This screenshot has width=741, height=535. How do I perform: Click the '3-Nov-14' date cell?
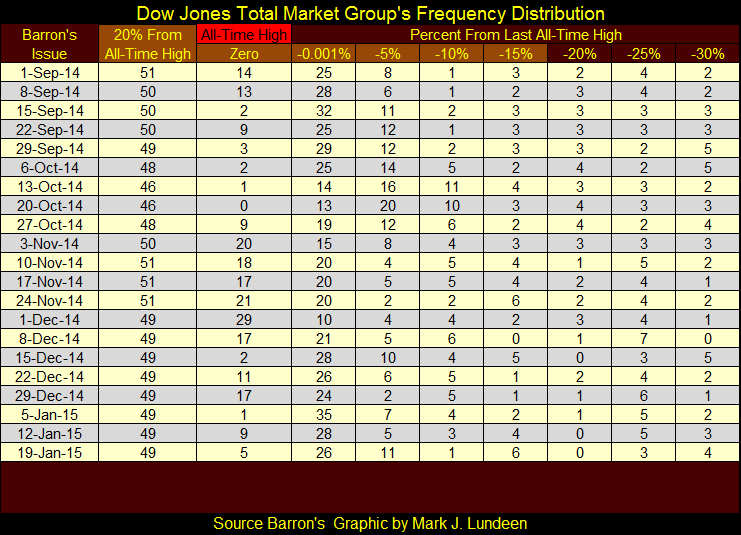click(x=50, y=243)
